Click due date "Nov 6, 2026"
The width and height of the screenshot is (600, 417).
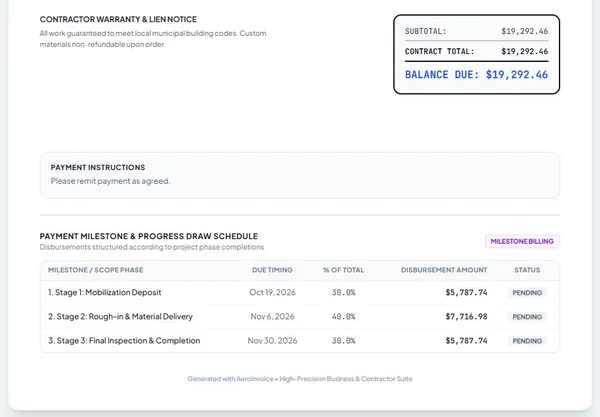click(x=272, y=316)
